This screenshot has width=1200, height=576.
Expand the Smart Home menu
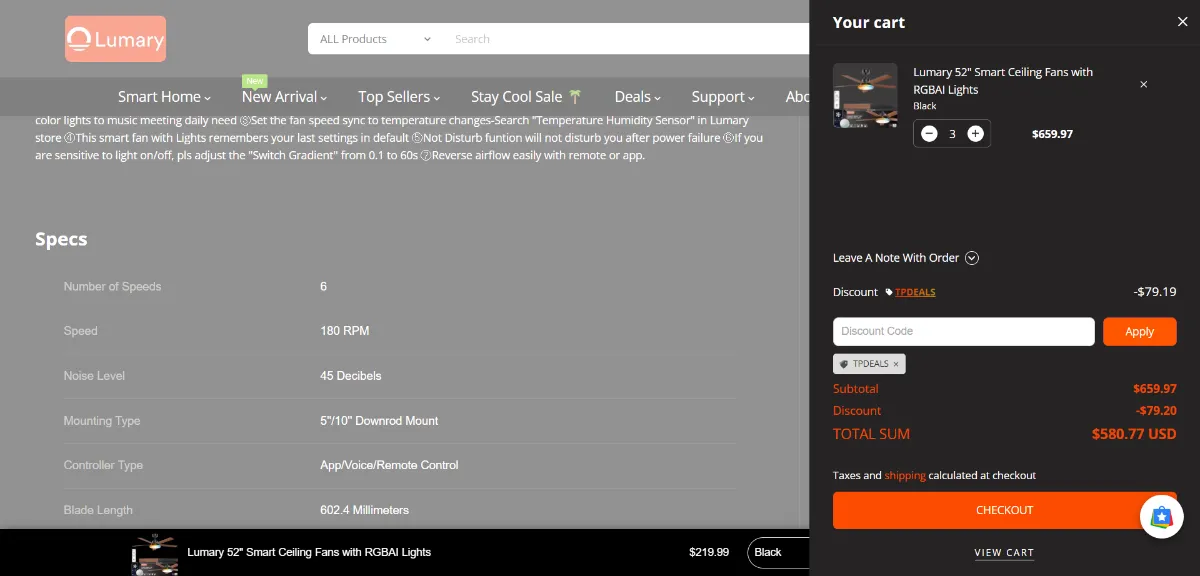pyautogui.click(x=164, y=97)
